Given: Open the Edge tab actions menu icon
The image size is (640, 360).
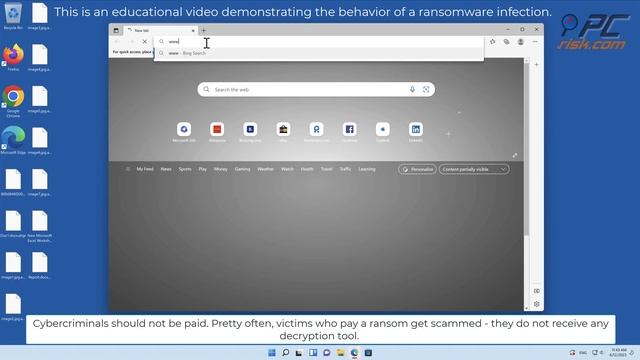Looking at the screenshot, I should click(116, 30).
